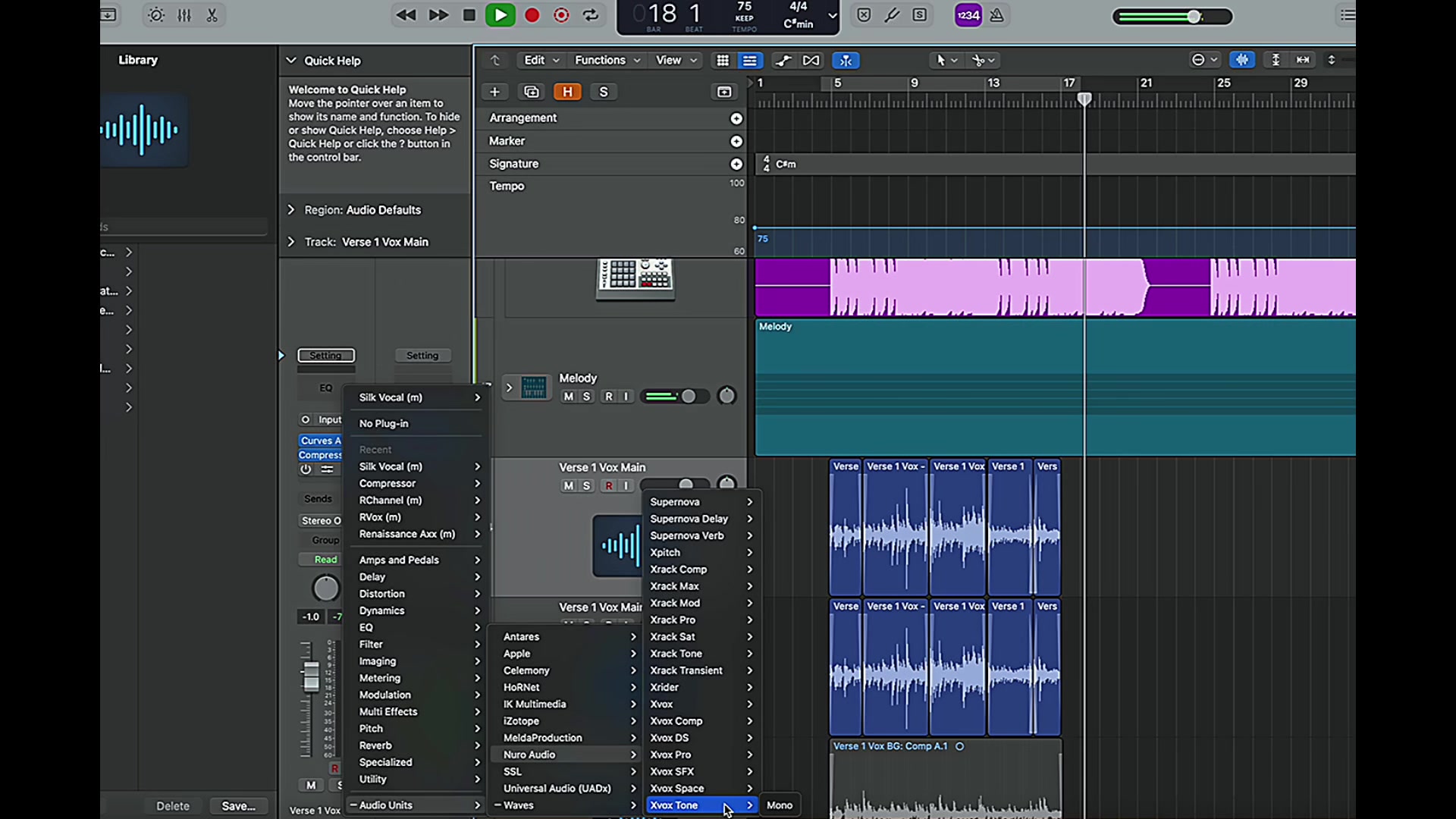Open the View menu in Tracks area
The image size is (1456, 819).
click(676, 61)
